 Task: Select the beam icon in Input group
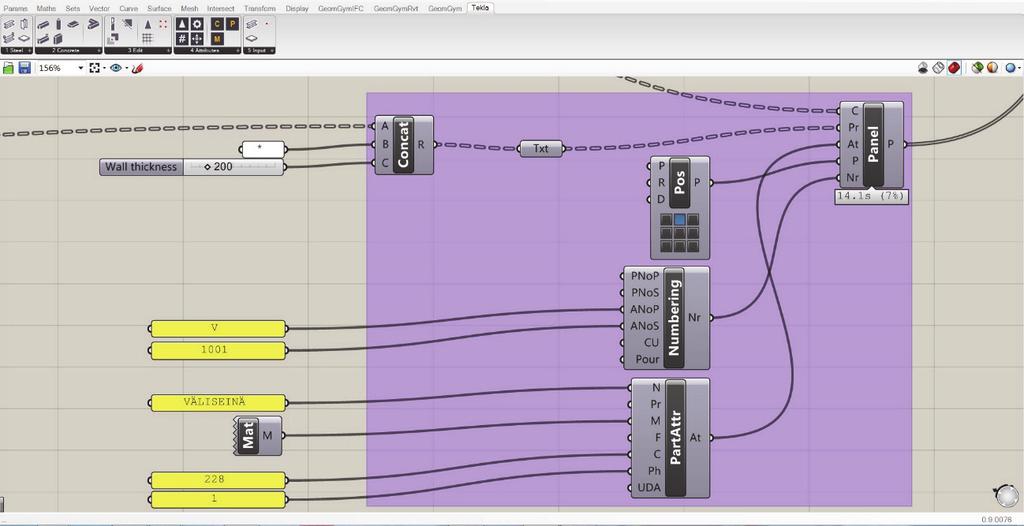[251, 24]
